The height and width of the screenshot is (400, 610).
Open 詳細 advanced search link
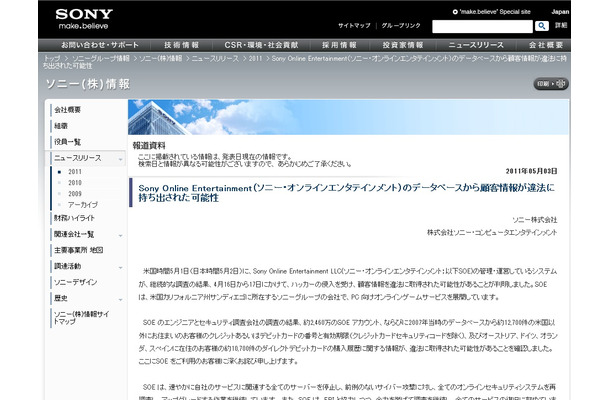click(561, 26)
